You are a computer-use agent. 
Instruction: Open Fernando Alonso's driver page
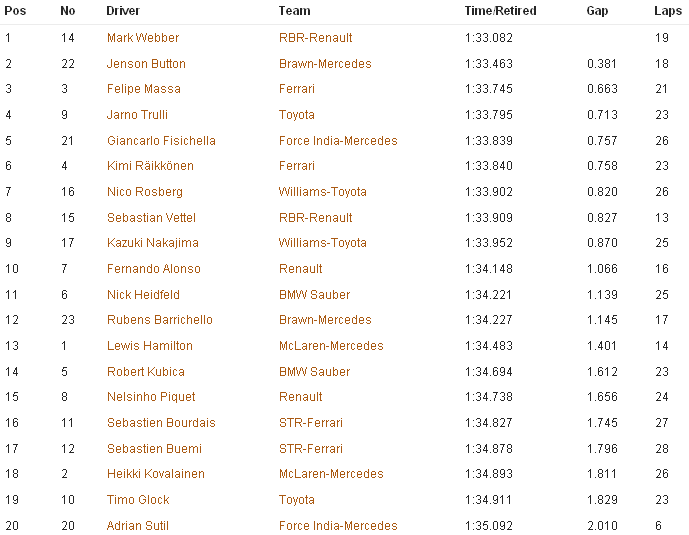coord(154,268)
